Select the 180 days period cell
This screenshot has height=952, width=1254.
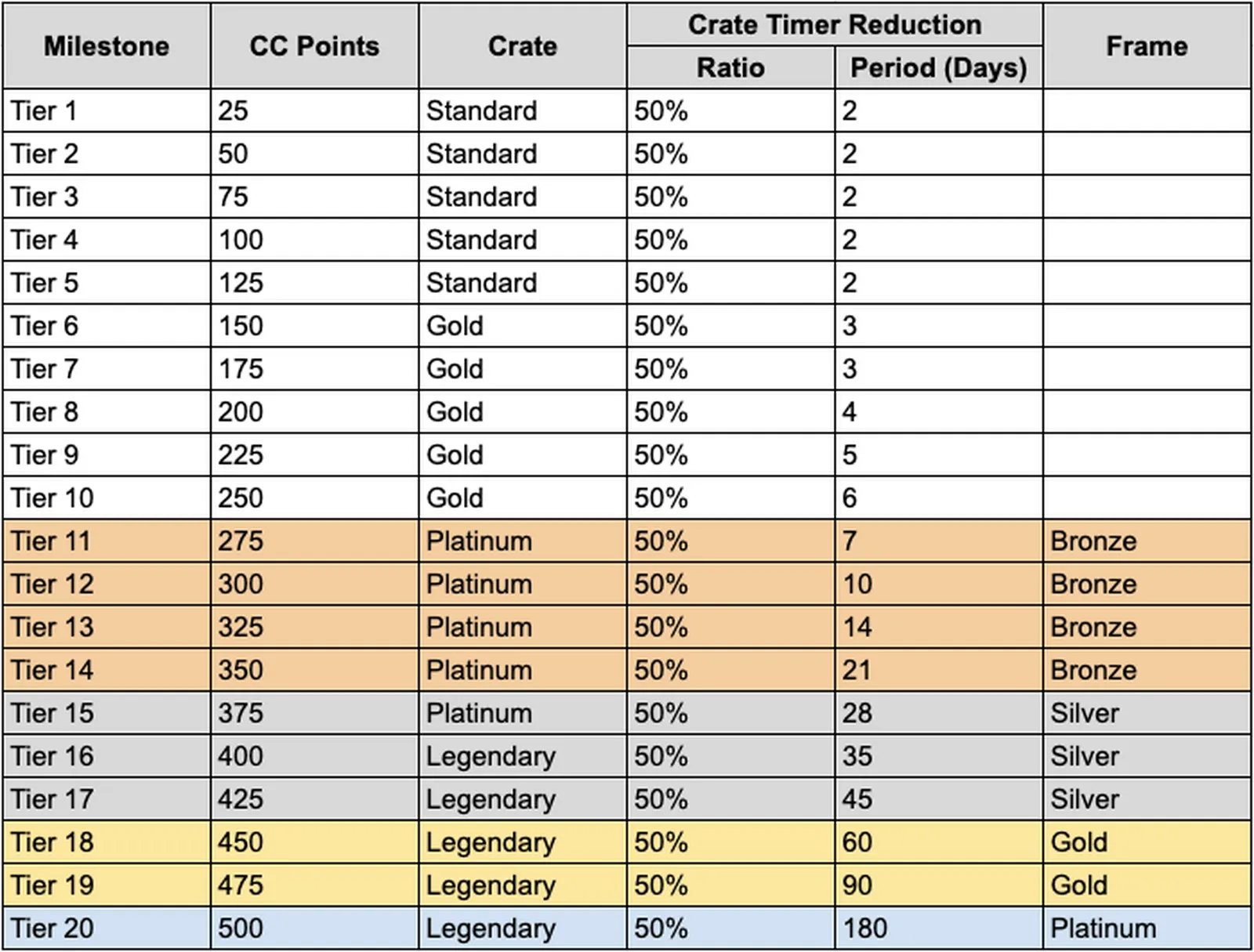(x=938, y=928)
